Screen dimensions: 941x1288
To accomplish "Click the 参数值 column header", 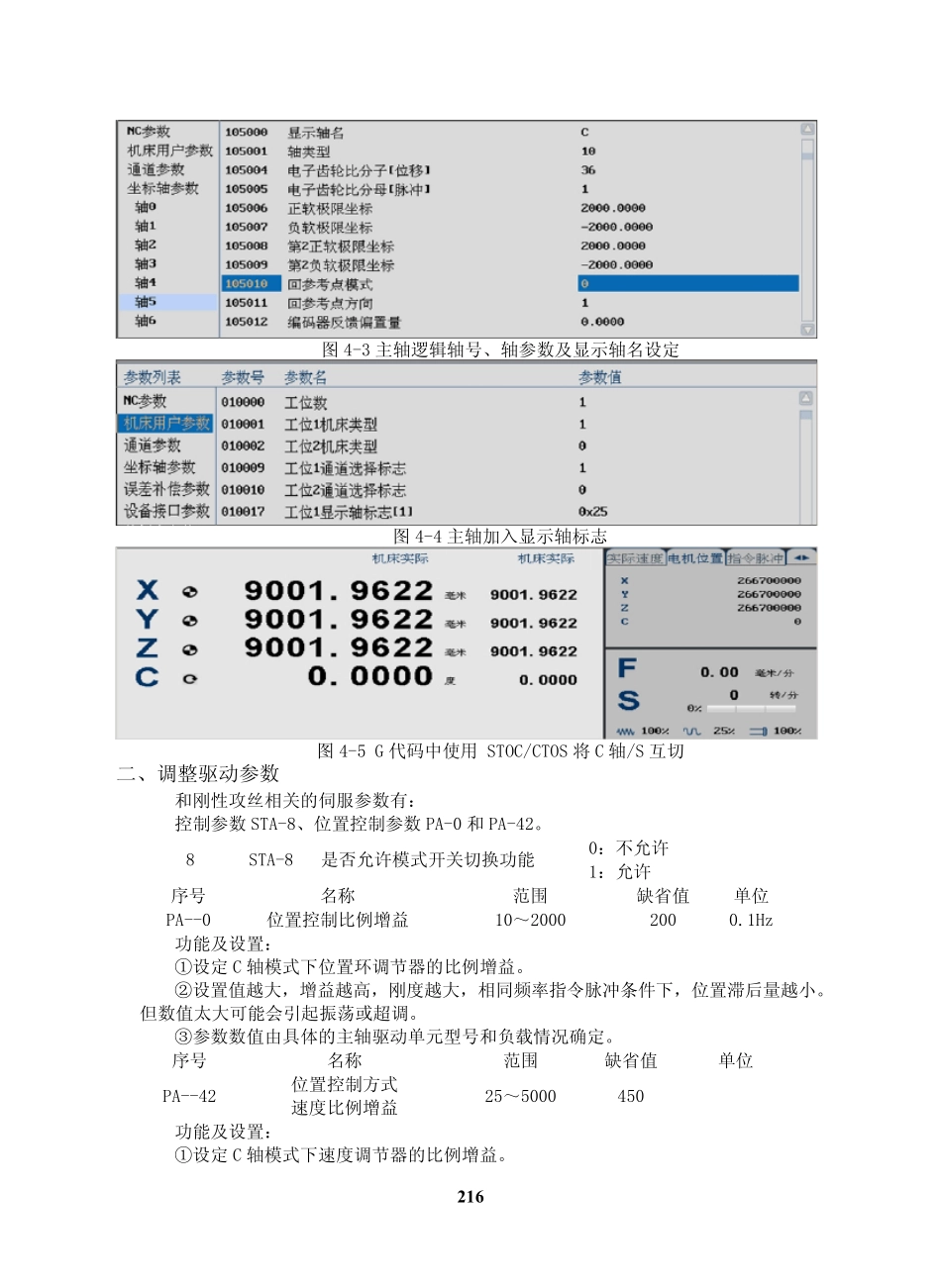I will 600,377.
